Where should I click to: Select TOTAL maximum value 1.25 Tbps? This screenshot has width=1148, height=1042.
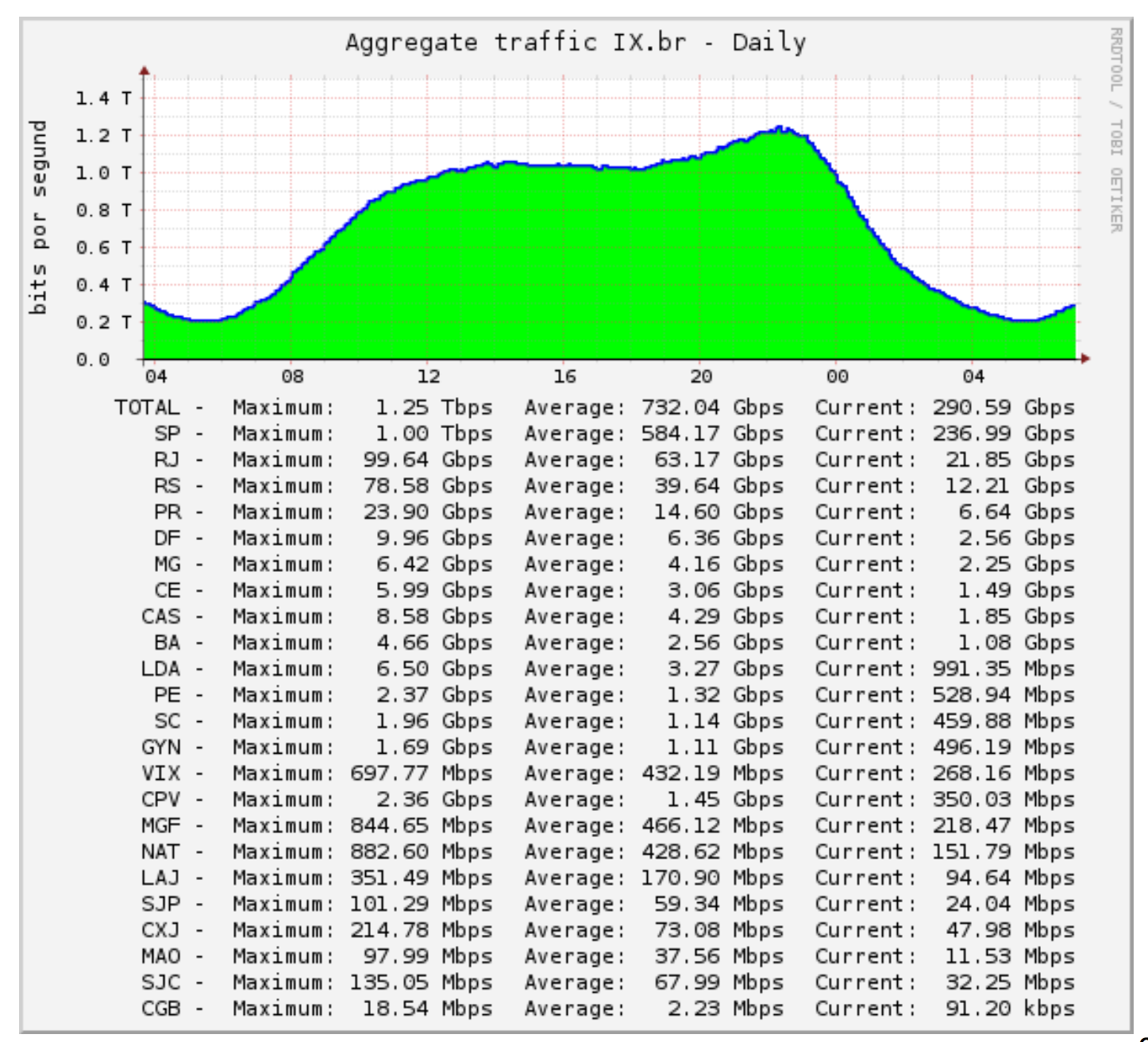433,407
